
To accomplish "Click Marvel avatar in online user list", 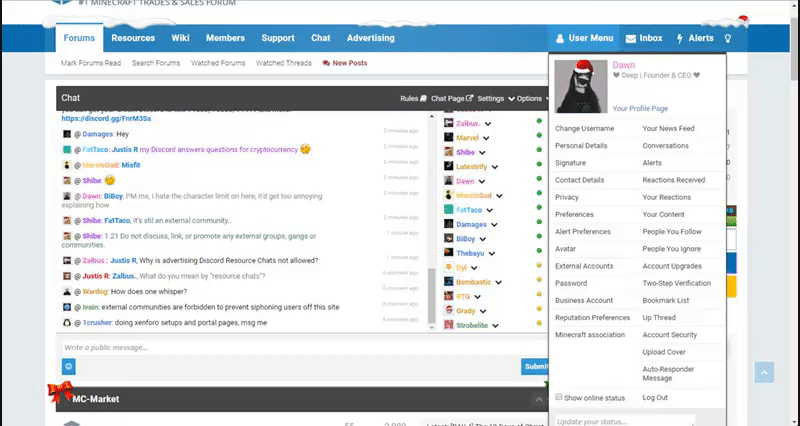I will click(448, 138).
